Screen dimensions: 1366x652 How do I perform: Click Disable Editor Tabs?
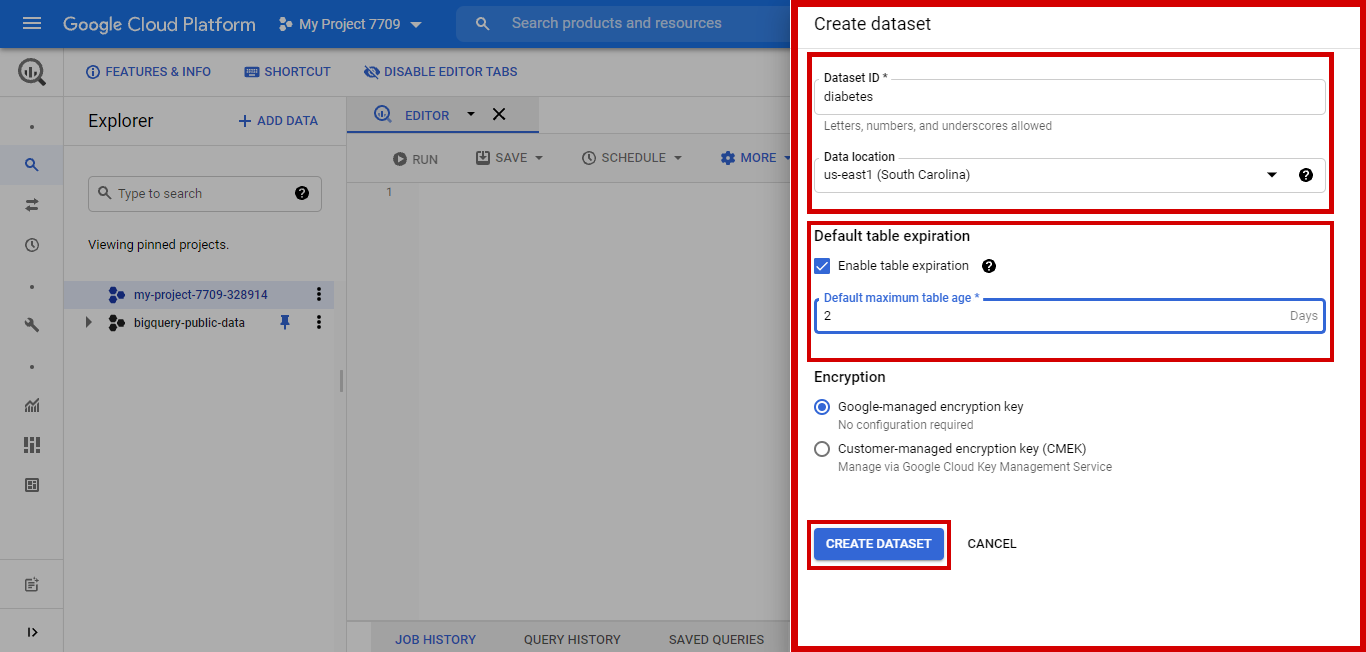coord(440,72)
